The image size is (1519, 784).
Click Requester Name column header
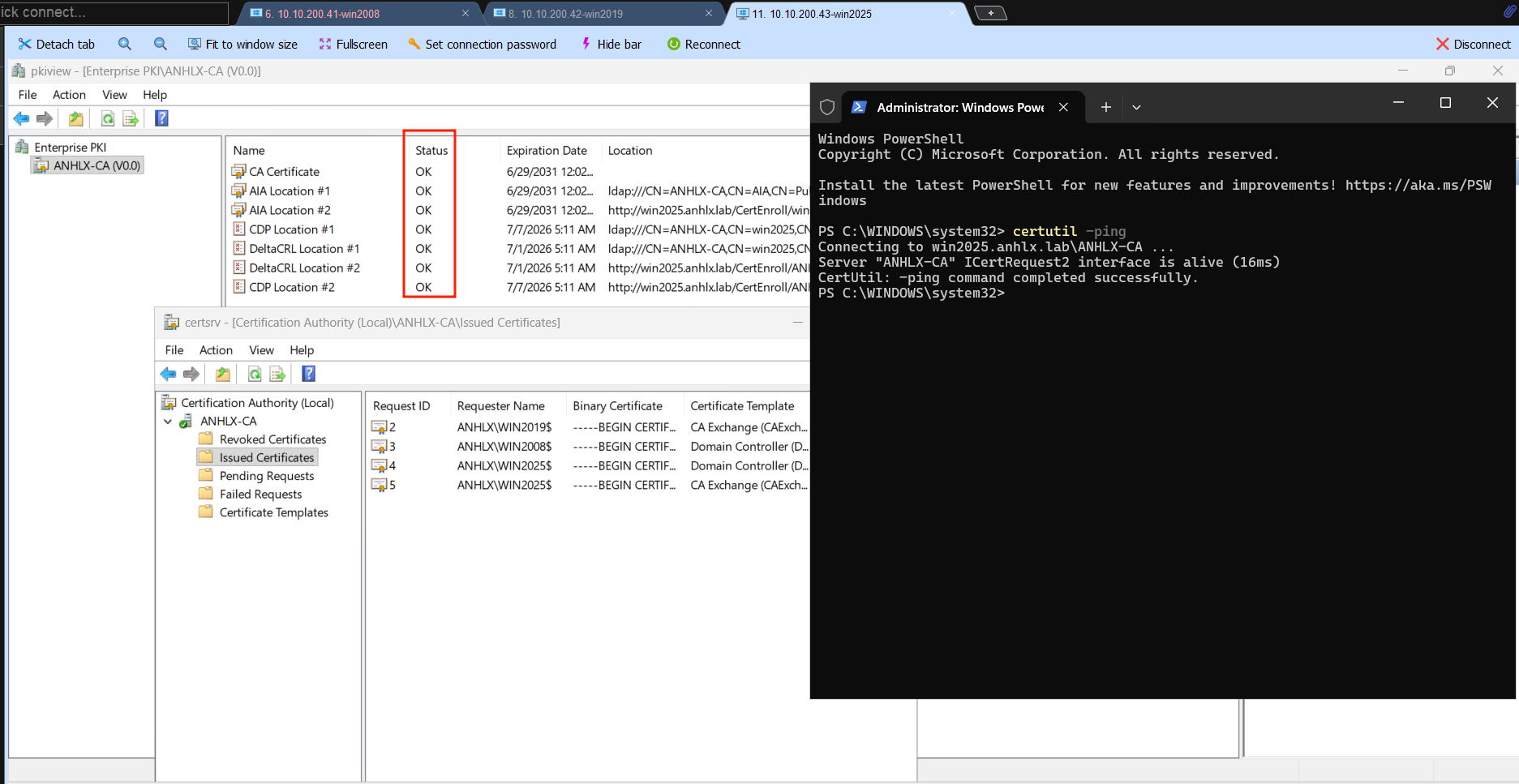[x=500, y=406]
